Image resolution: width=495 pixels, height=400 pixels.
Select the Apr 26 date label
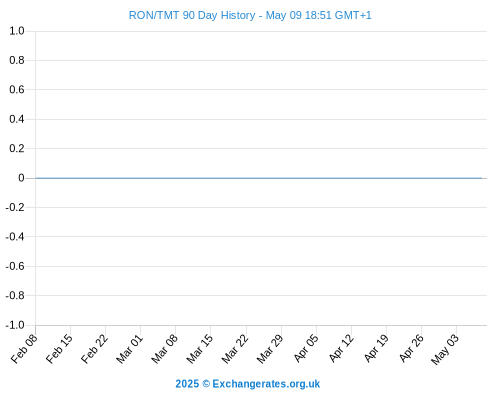coord(411,349)
